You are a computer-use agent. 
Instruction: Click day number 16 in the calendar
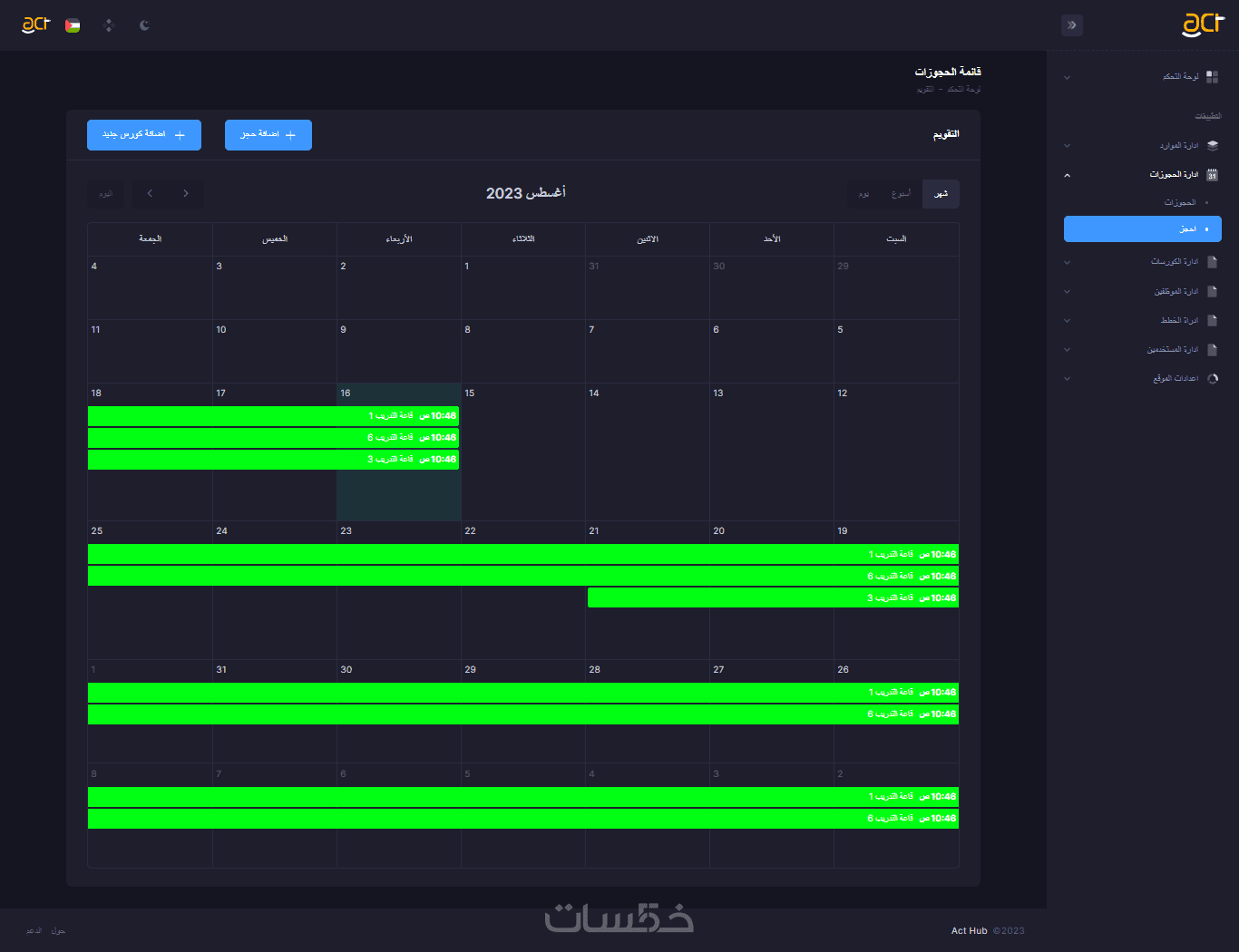click(346, 393)
